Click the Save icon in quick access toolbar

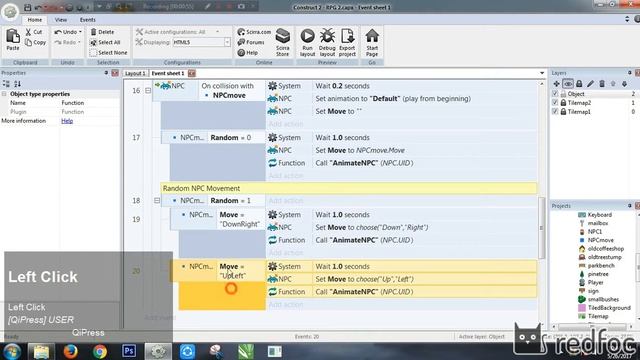coord(27,7)
